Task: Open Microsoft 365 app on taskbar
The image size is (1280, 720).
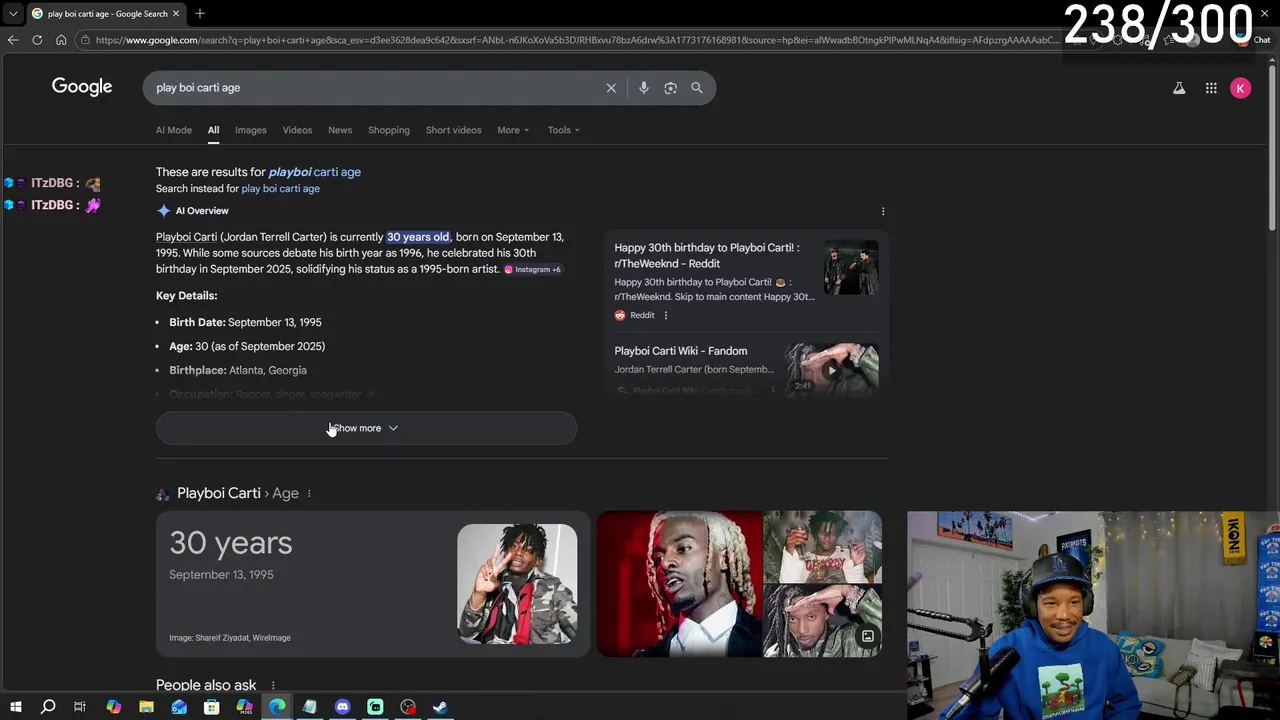Action: pos(244,707)
